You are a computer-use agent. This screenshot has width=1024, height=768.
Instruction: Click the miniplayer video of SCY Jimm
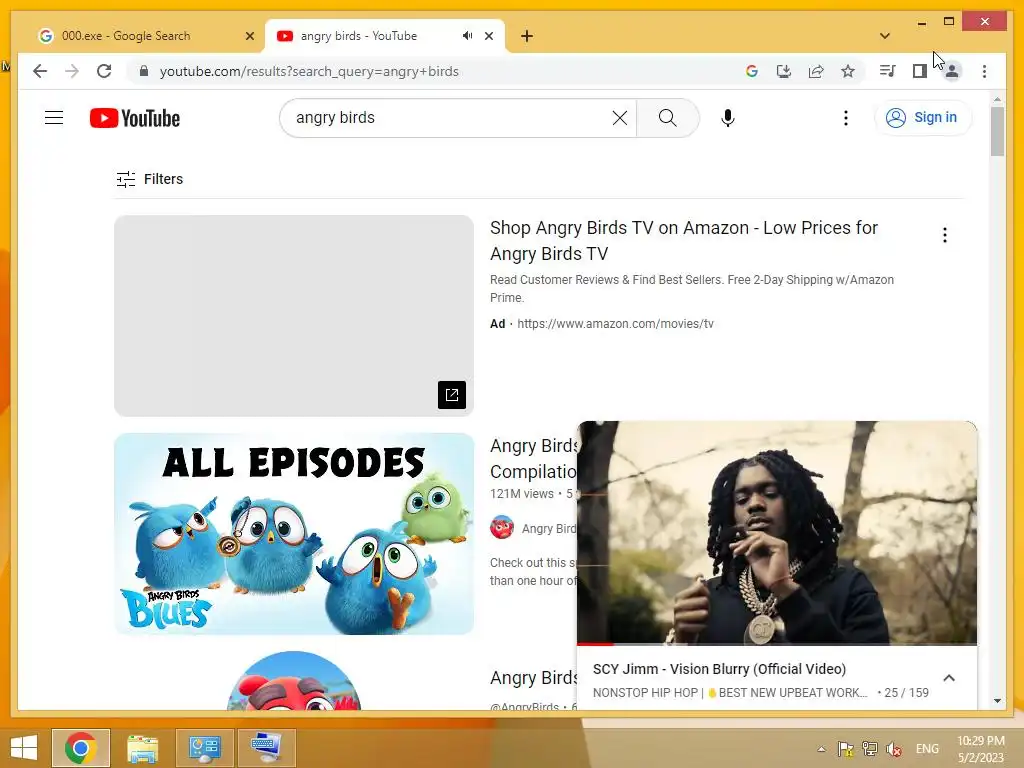pos(776,532)
